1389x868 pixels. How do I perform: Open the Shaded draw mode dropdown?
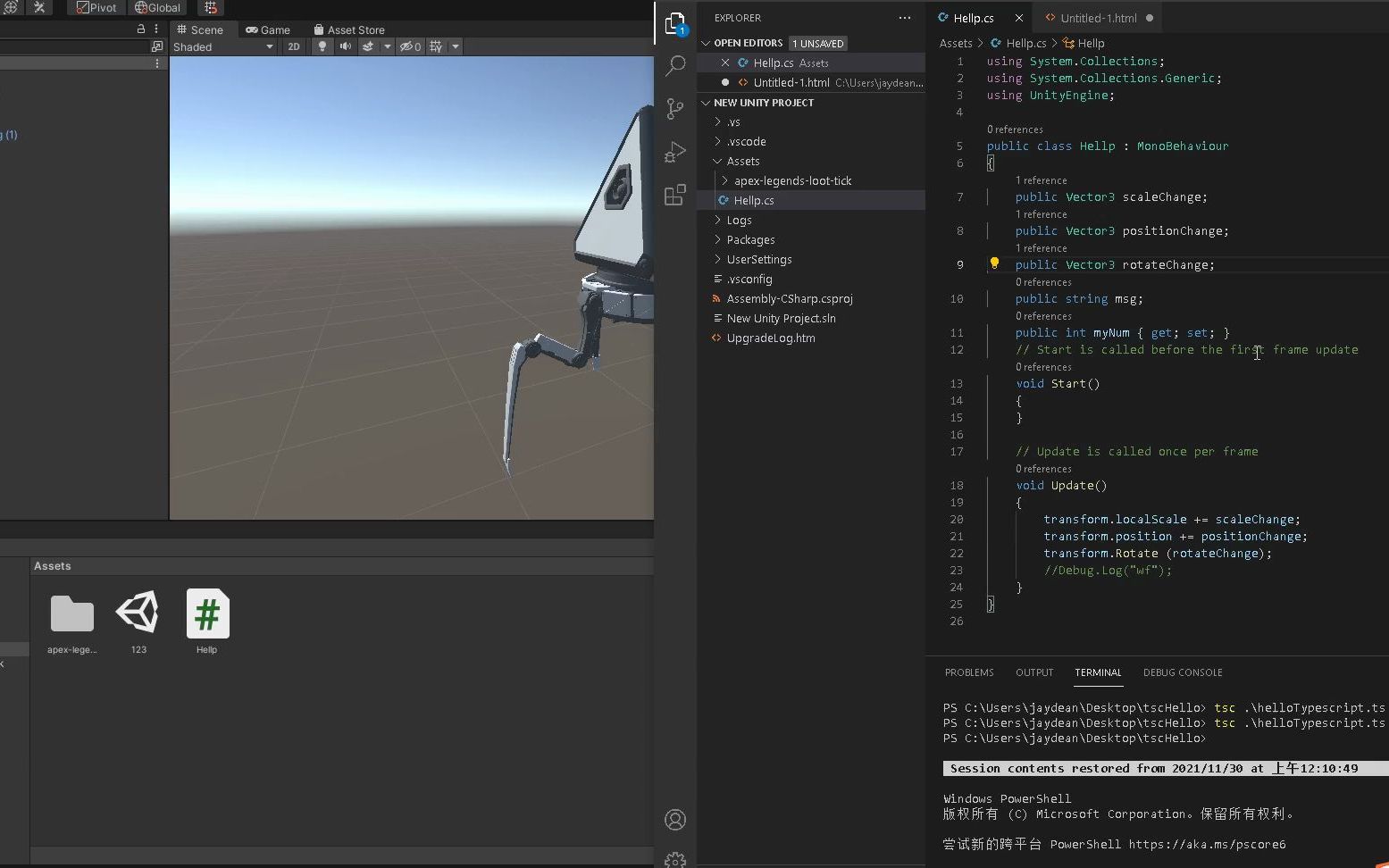[223, 46]
